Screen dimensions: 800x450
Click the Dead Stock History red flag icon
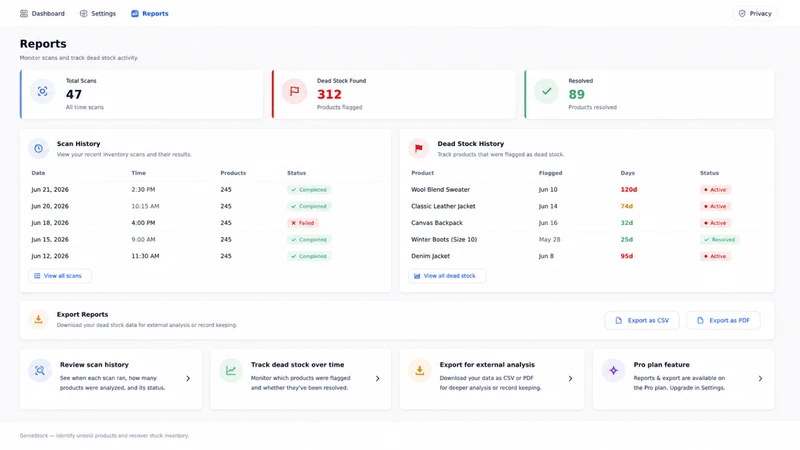click(418, 148)
